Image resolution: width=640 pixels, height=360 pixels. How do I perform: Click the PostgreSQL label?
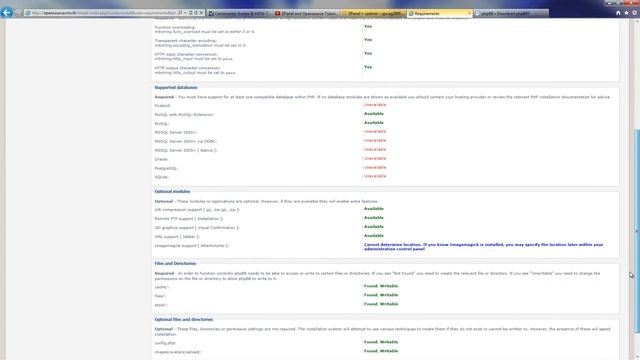[166, 168]
